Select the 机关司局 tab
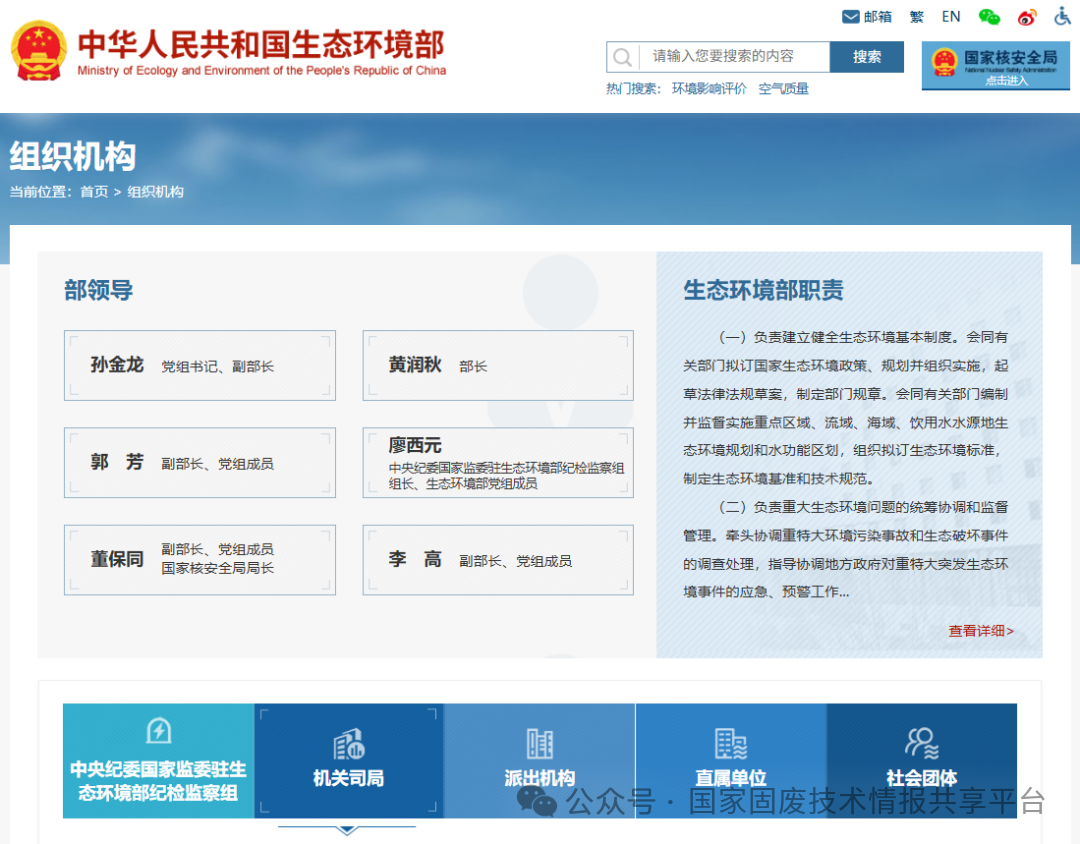The width and height of the screenshot is (1080, 844). 348,760
